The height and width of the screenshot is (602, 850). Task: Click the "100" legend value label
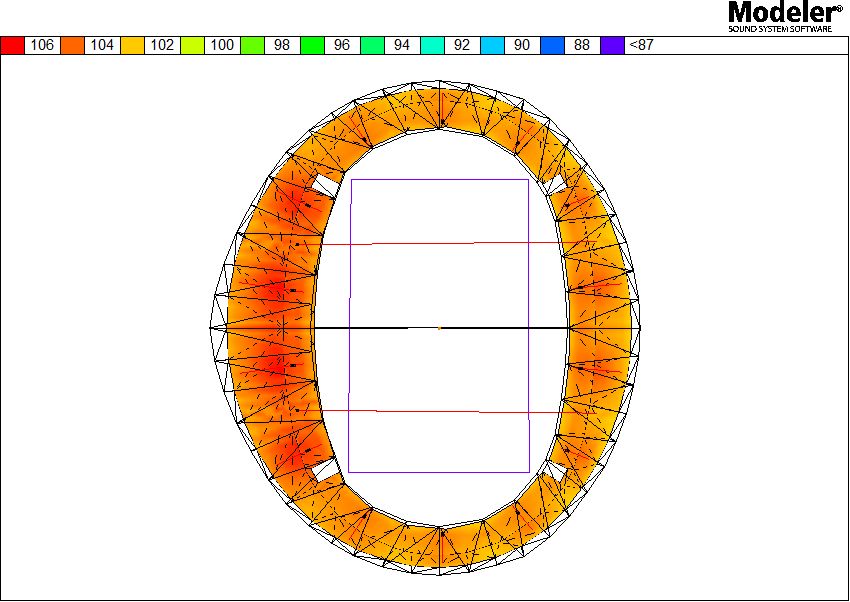223,45
